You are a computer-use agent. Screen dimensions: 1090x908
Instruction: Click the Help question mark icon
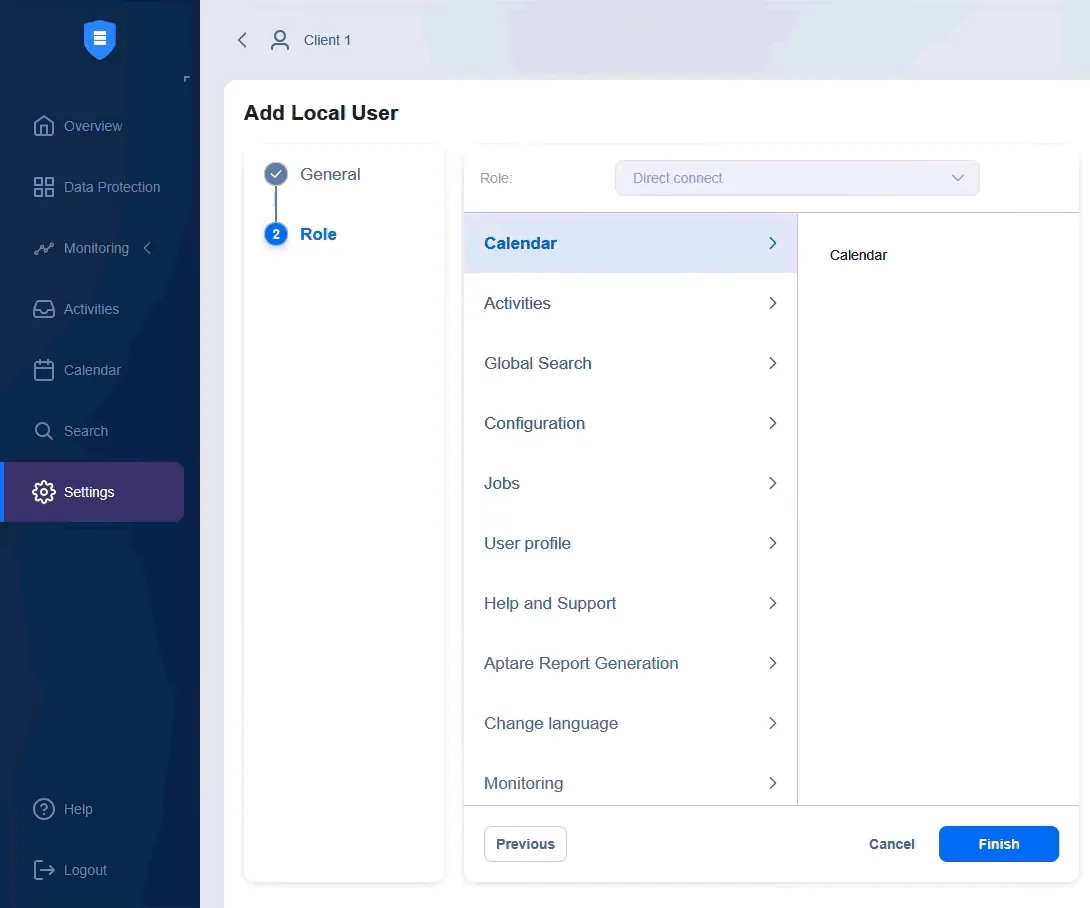(x=44, y=809)
